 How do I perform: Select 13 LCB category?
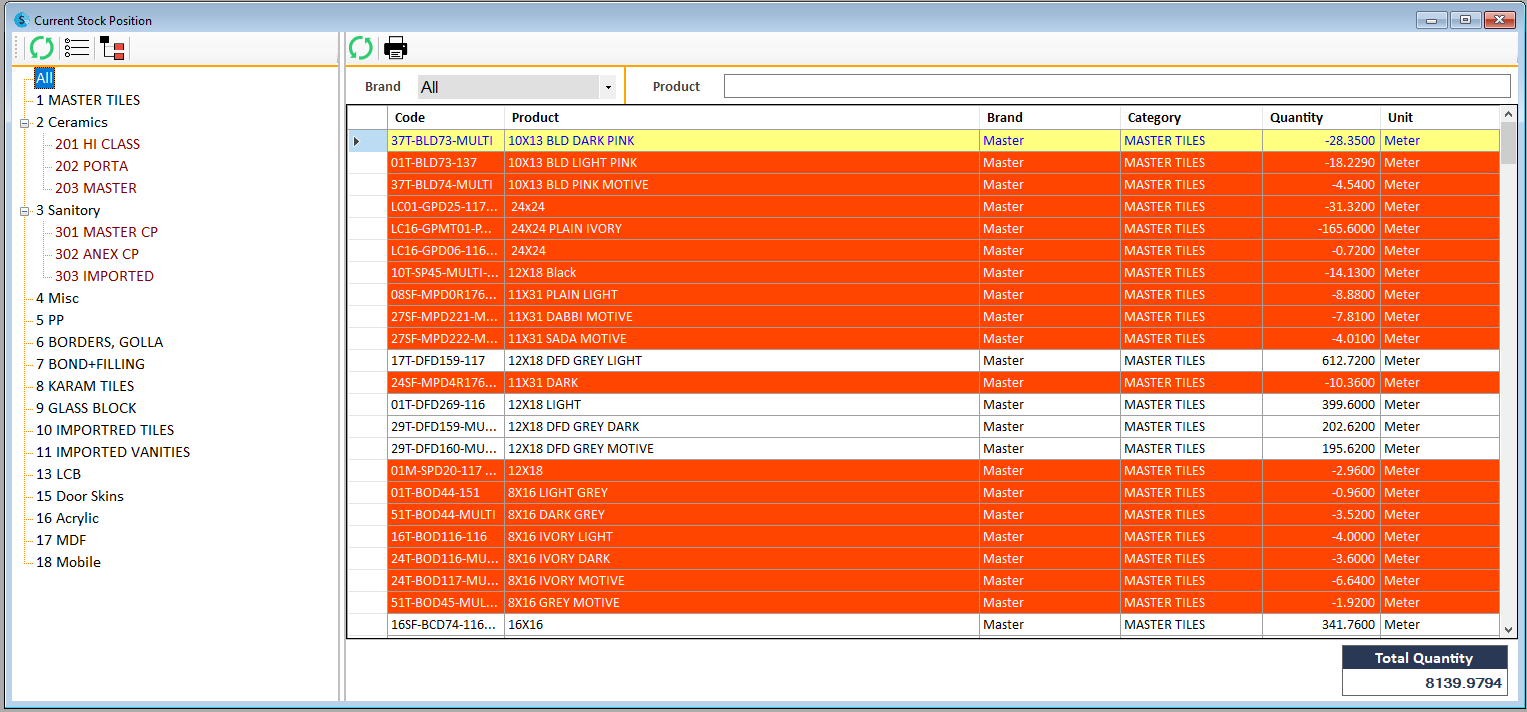click(58, 474)
